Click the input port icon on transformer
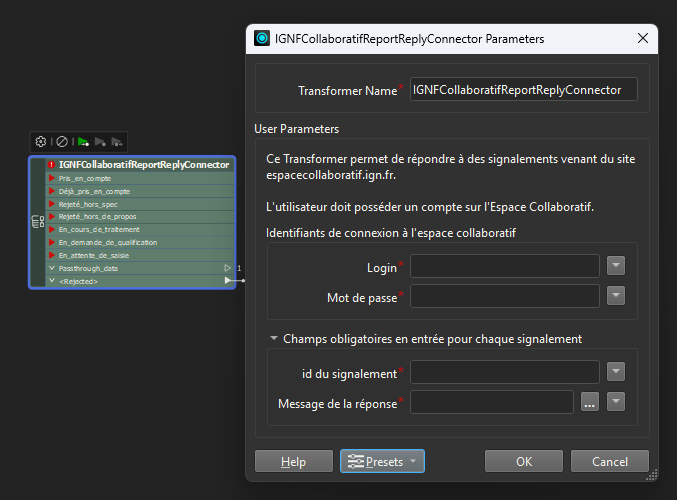Image resolution: width=677 pixels, height=500 pixels. point(38,222)
